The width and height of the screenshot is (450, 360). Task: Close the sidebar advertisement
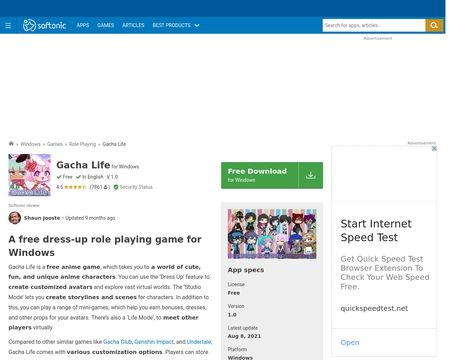pyautogui.click(x=434, y=149)
